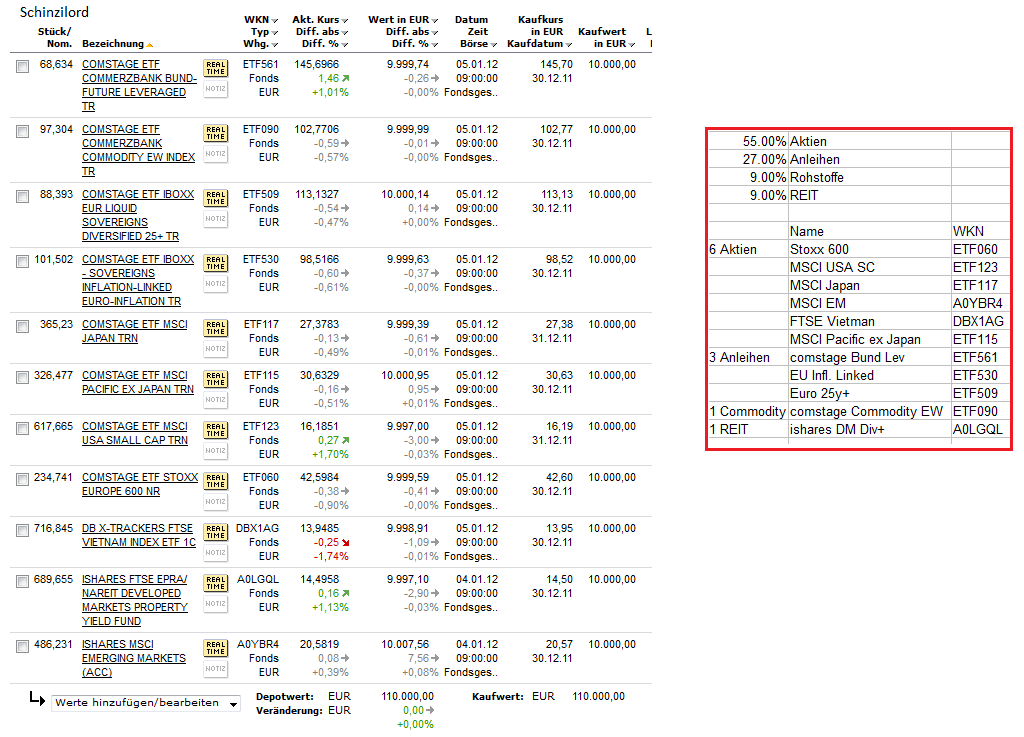Sort by Whg. column arrow
The image size is (1024, 737).
[275, 44]
